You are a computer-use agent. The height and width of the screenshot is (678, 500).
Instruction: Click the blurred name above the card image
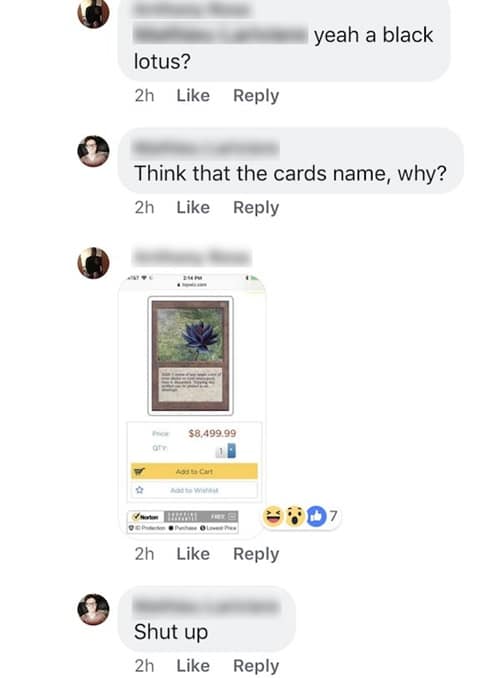point(192,257)
